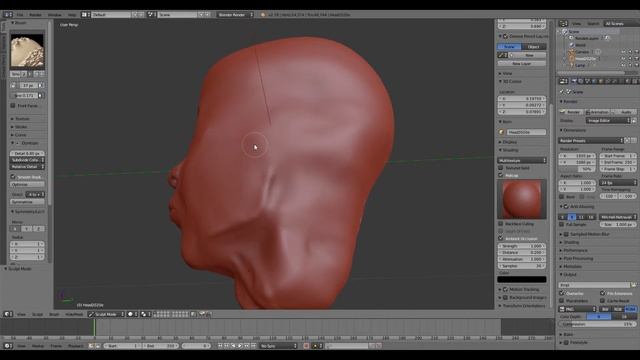The width and height of the screenshot is (640, 360).
Task: Click the info editor type icon
Action: 8,15
